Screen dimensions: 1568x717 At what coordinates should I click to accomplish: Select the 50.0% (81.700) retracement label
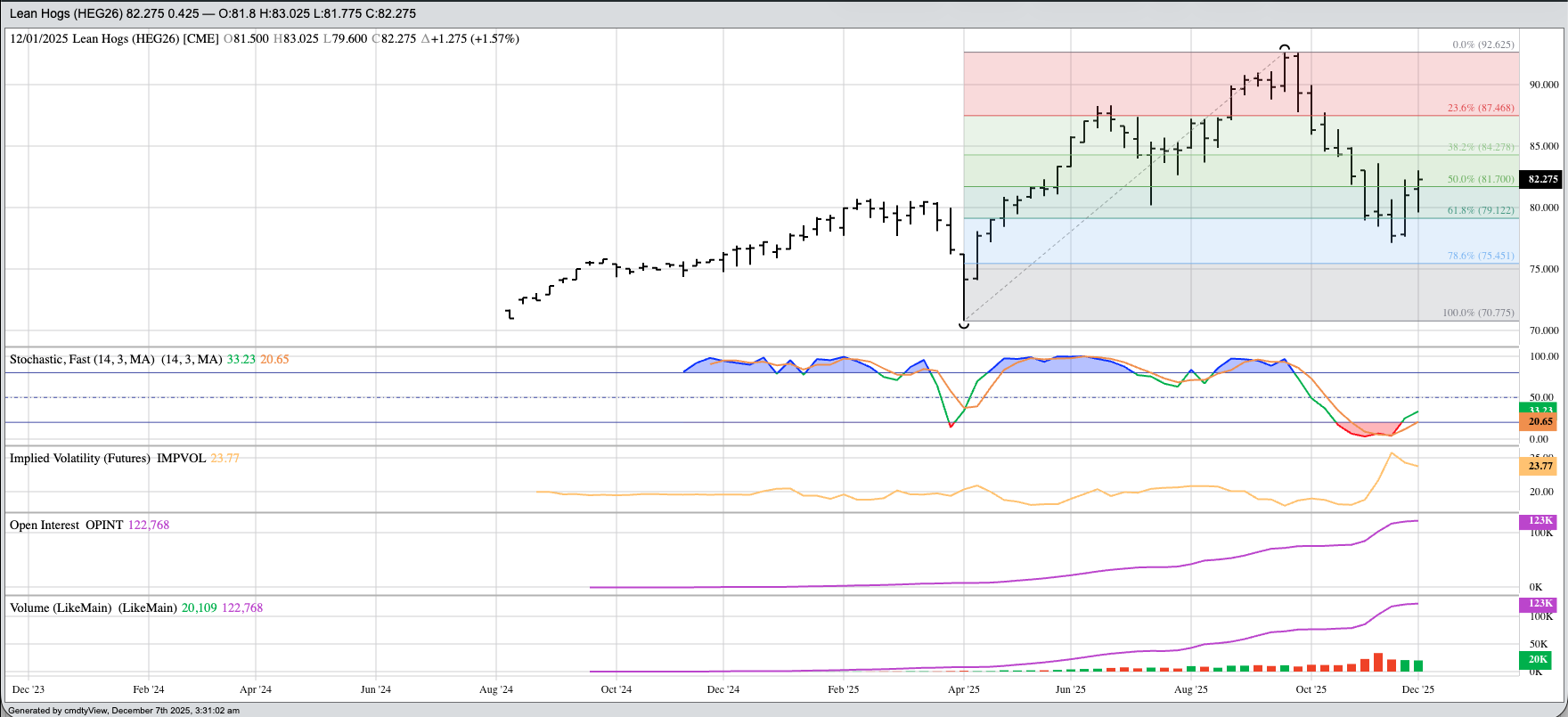tap(1480, 179)
